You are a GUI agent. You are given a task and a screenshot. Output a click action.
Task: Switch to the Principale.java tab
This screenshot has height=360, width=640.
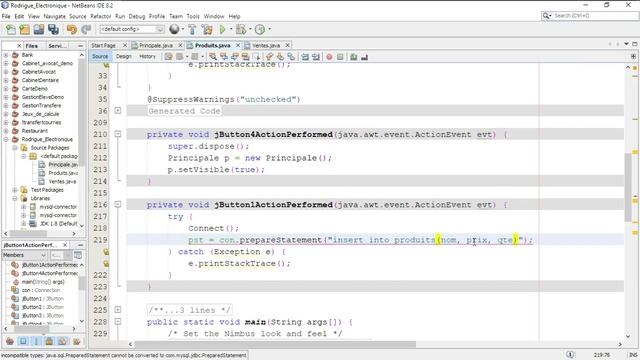click(x=156, y=45)
